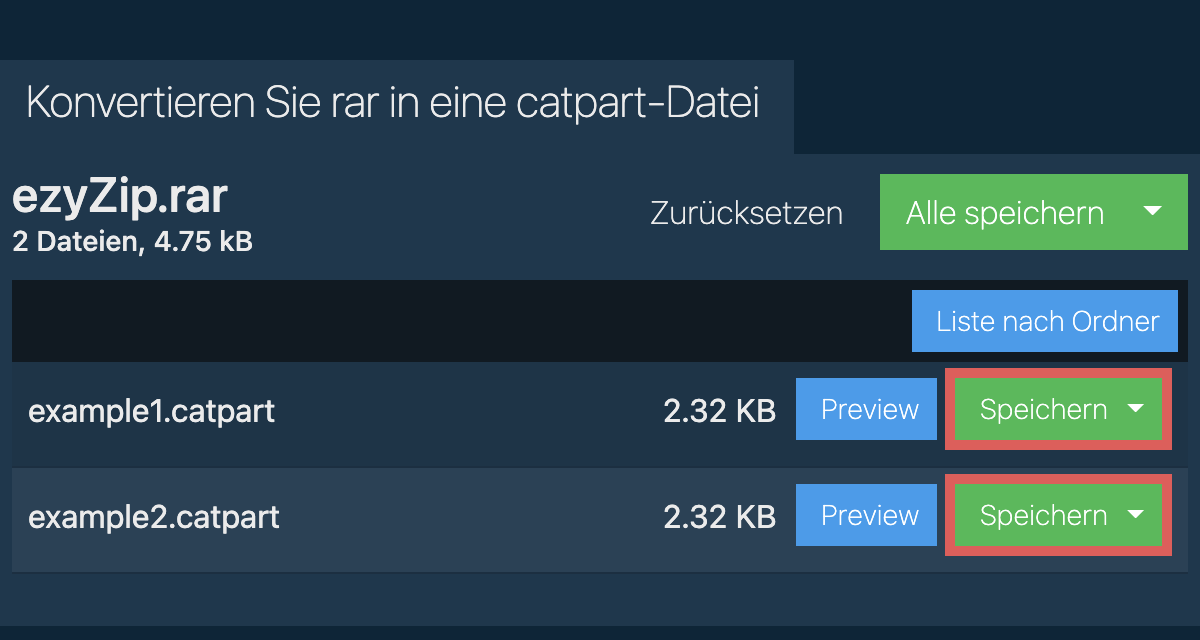Reset via the Zurücksetzen link
This screenshot has height=640, width=1200.
coord(746,213)
